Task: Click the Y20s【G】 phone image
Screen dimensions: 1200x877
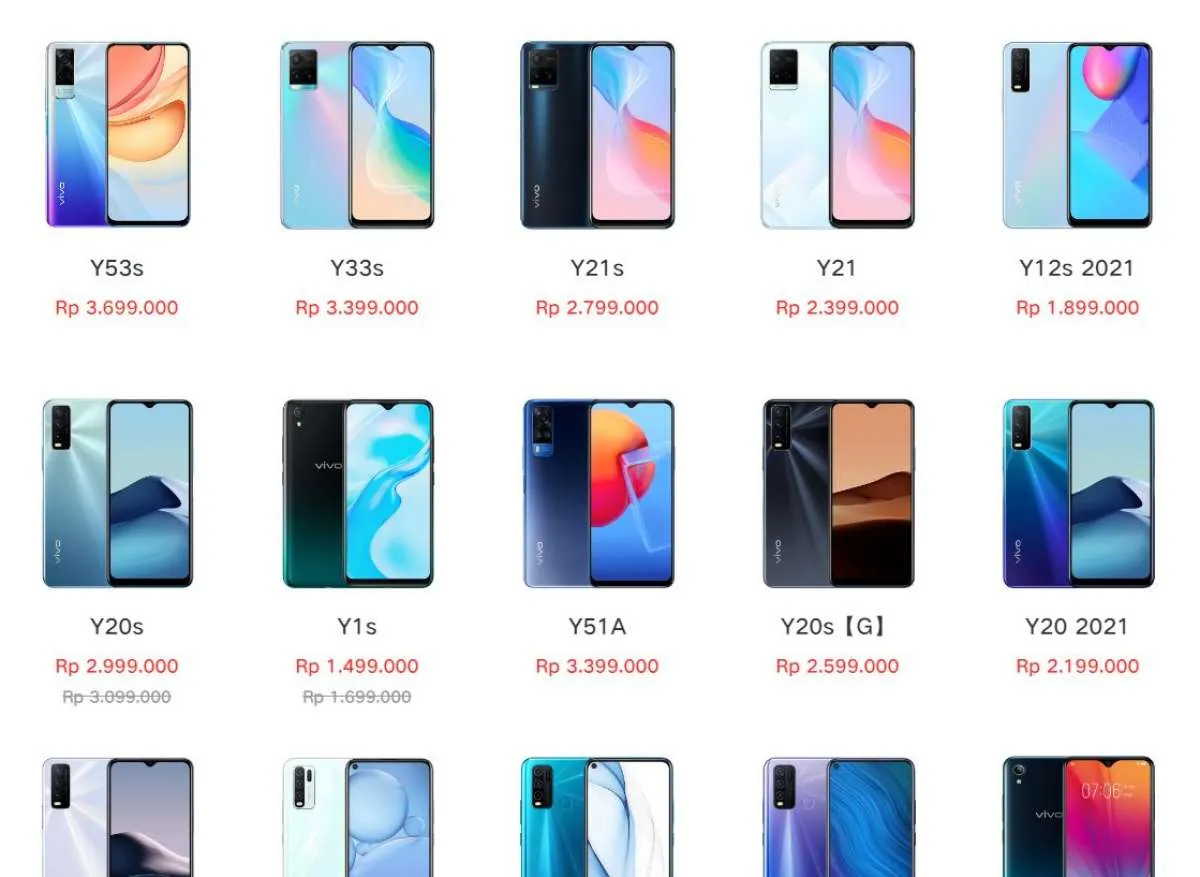Action: (837, 493)
